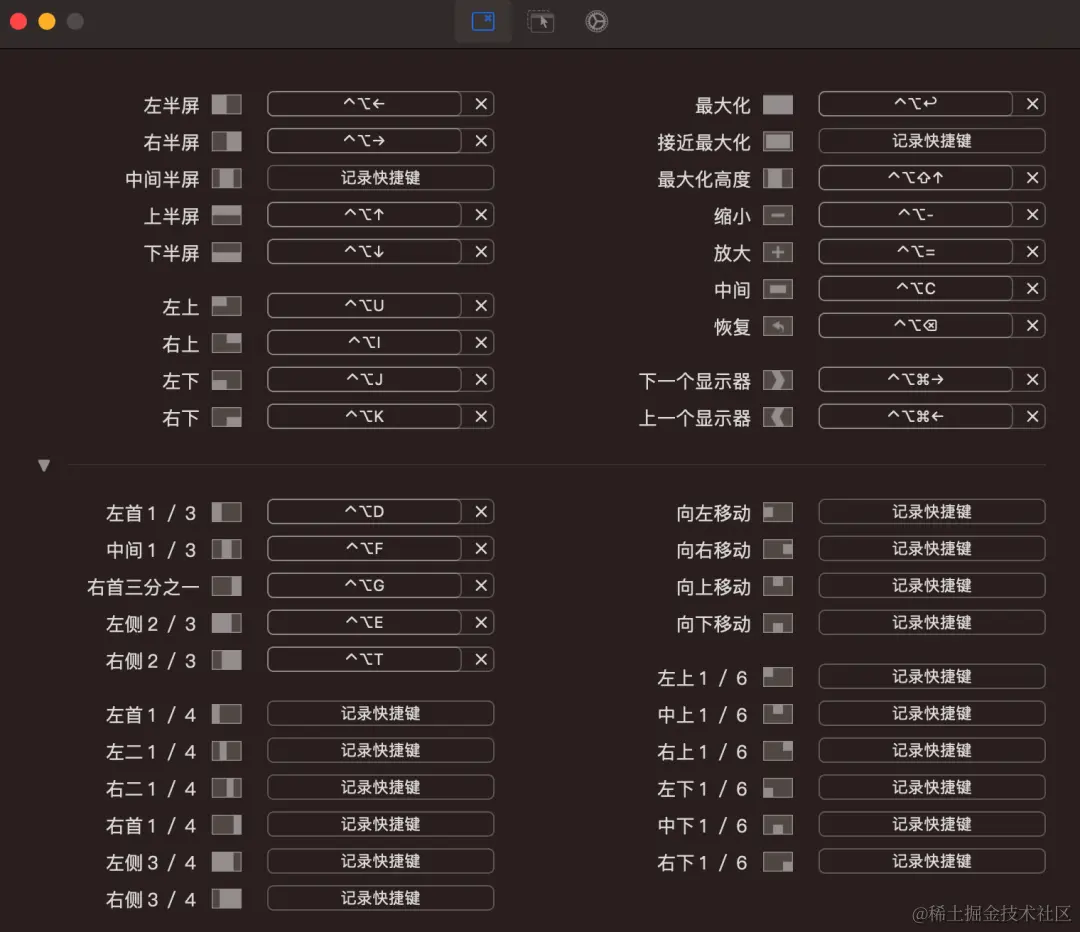Switch to the window snapping layout tab
The image size is (1080, 932).
[x=483, y=21]
